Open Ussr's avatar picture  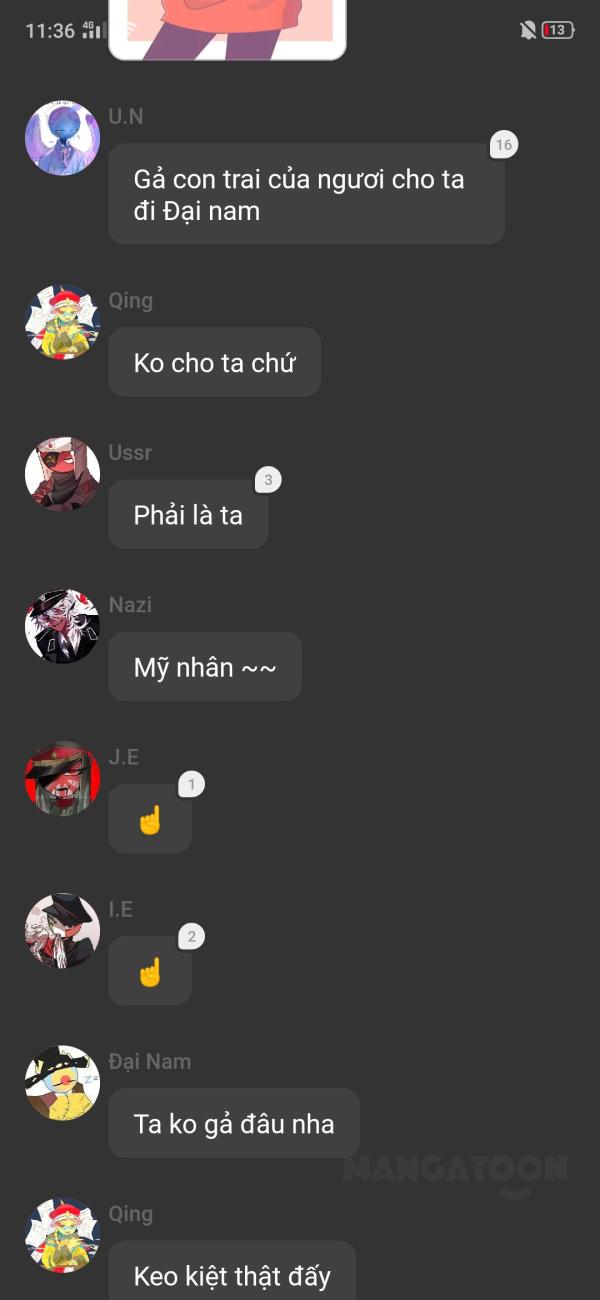pyautogui.click(x=62, y=474)
